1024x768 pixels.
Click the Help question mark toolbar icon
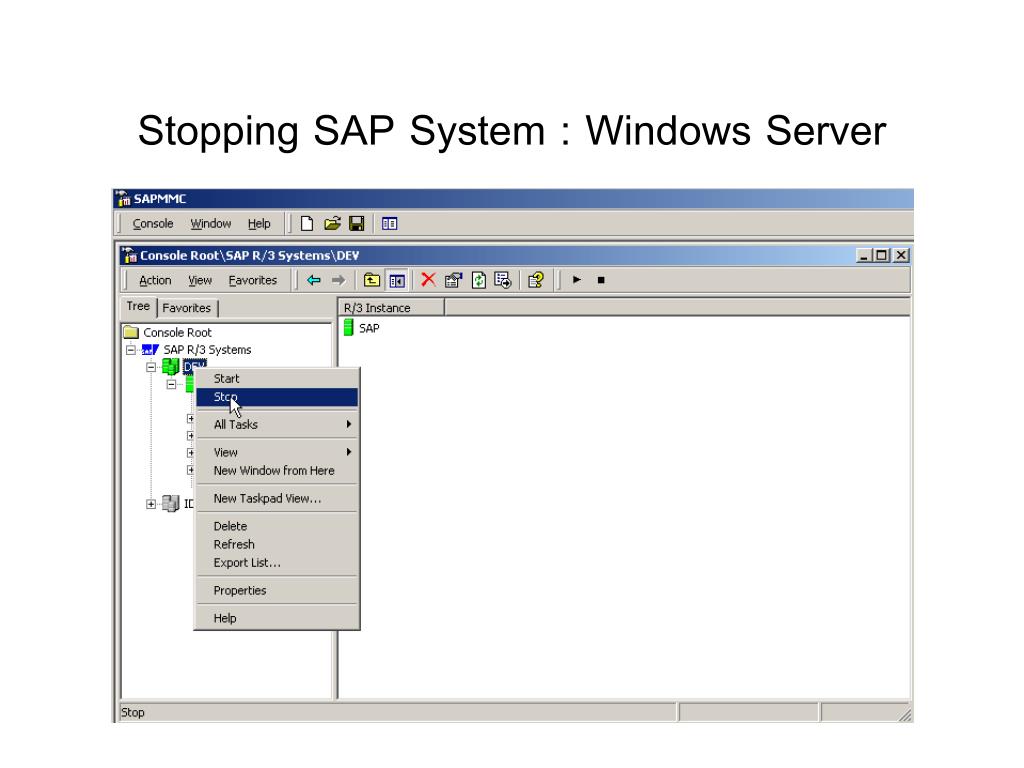tap(536, 280)
